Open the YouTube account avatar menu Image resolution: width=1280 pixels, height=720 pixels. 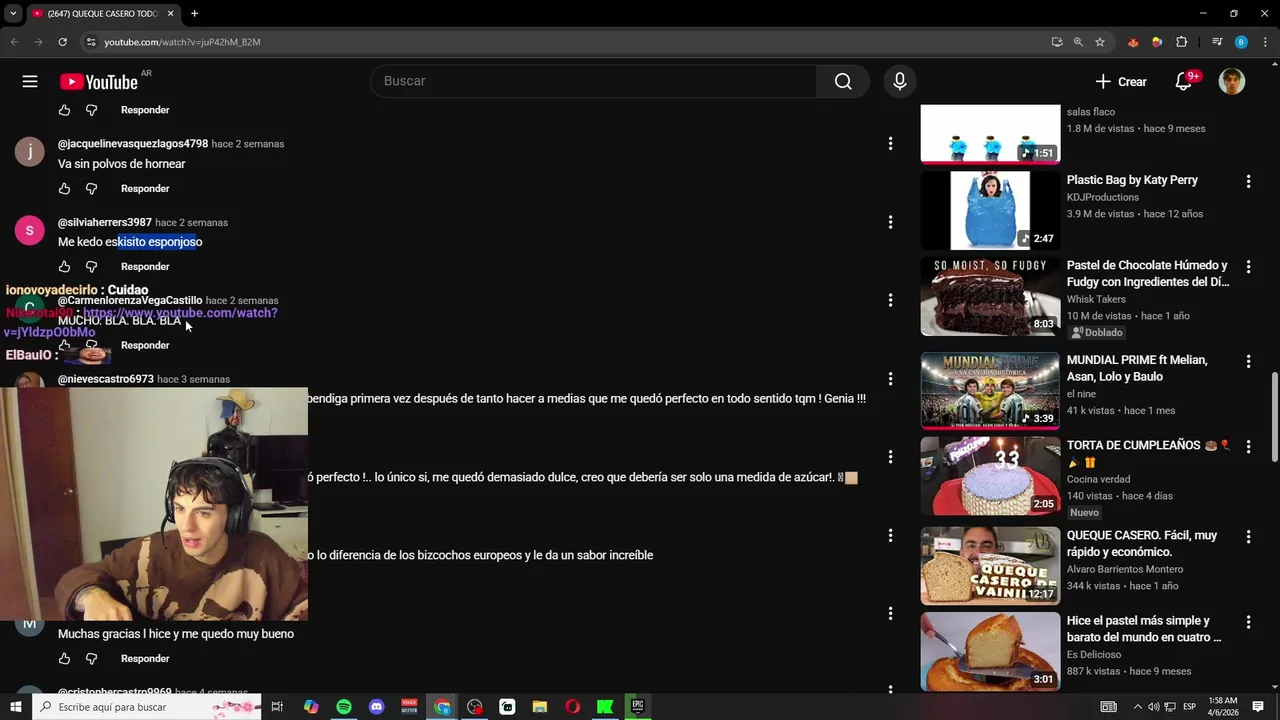click(x=1232, y=82)
